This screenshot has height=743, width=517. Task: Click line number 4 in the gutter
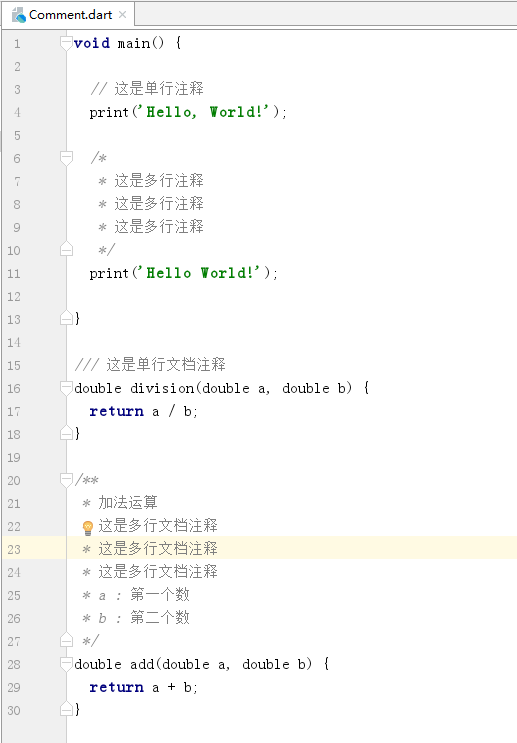click(x=17, y=112)
